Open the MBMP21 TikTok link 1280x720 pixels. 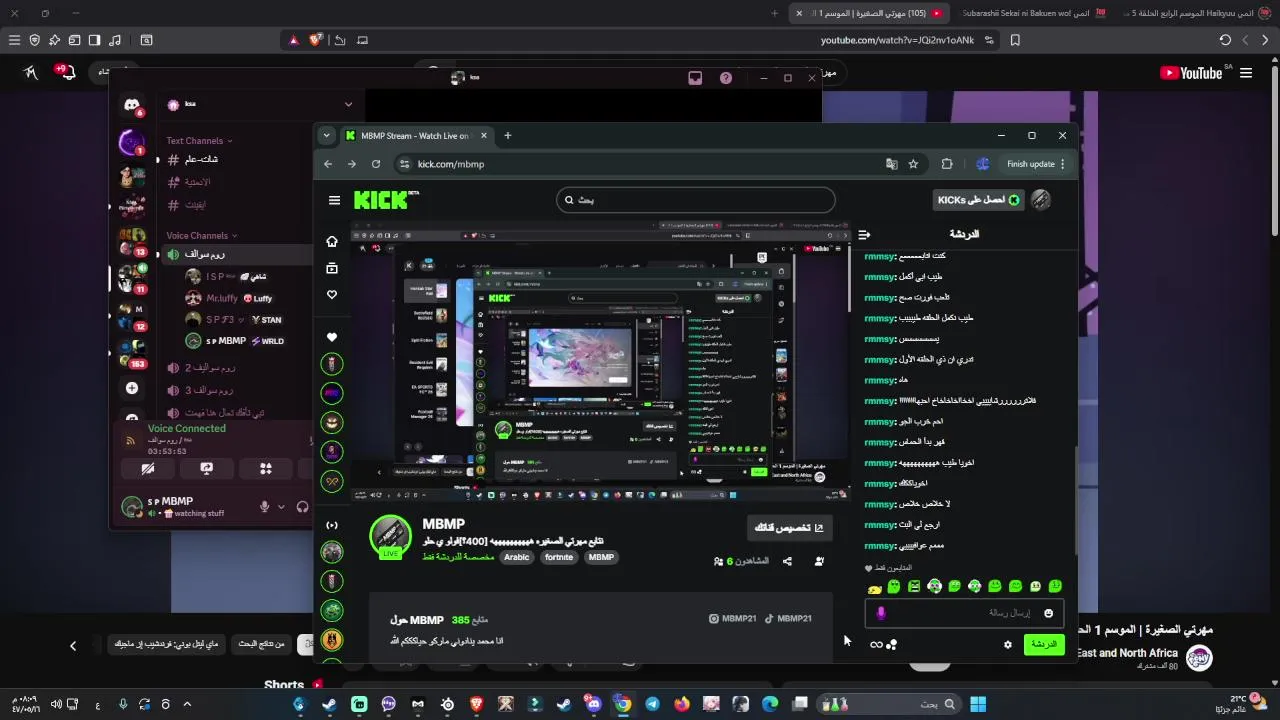click(788, 618)
